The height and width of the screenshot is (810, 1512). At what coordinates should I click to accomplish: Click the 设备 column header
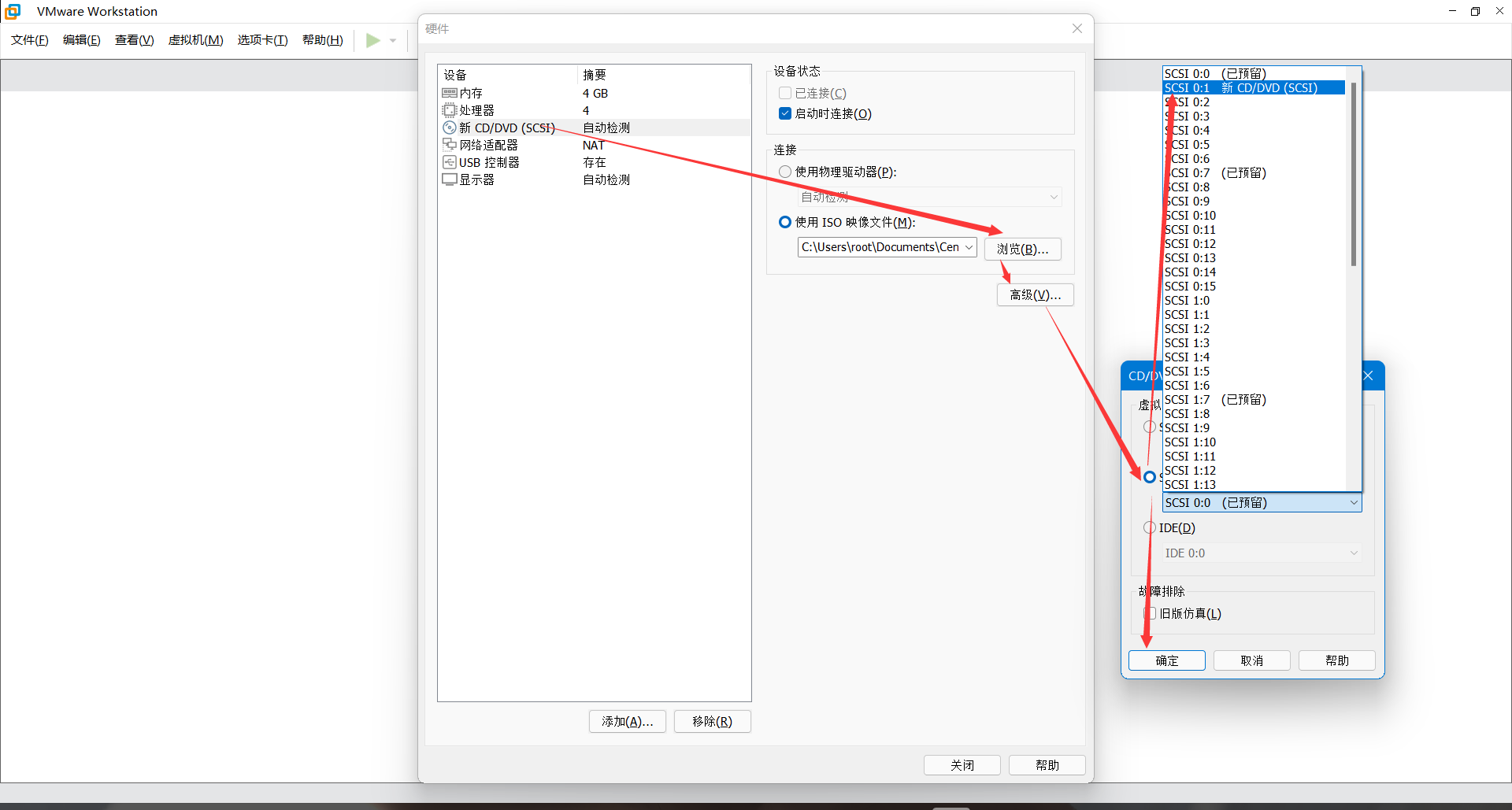pyautogui.click(x=508, y=75)
